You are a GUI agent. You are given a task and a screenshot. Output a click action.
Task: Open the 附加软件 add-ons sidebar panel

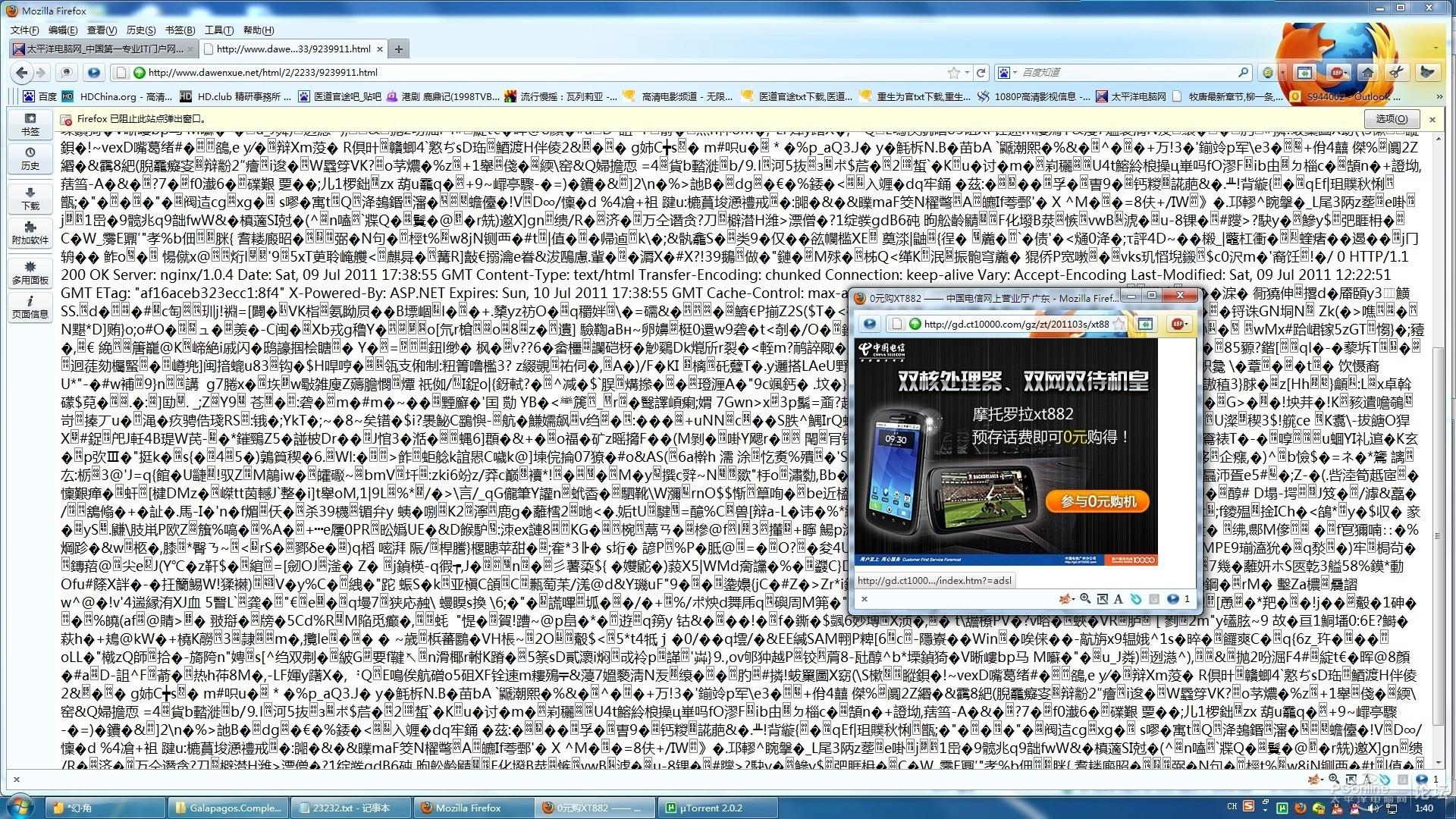click(30, 233)
